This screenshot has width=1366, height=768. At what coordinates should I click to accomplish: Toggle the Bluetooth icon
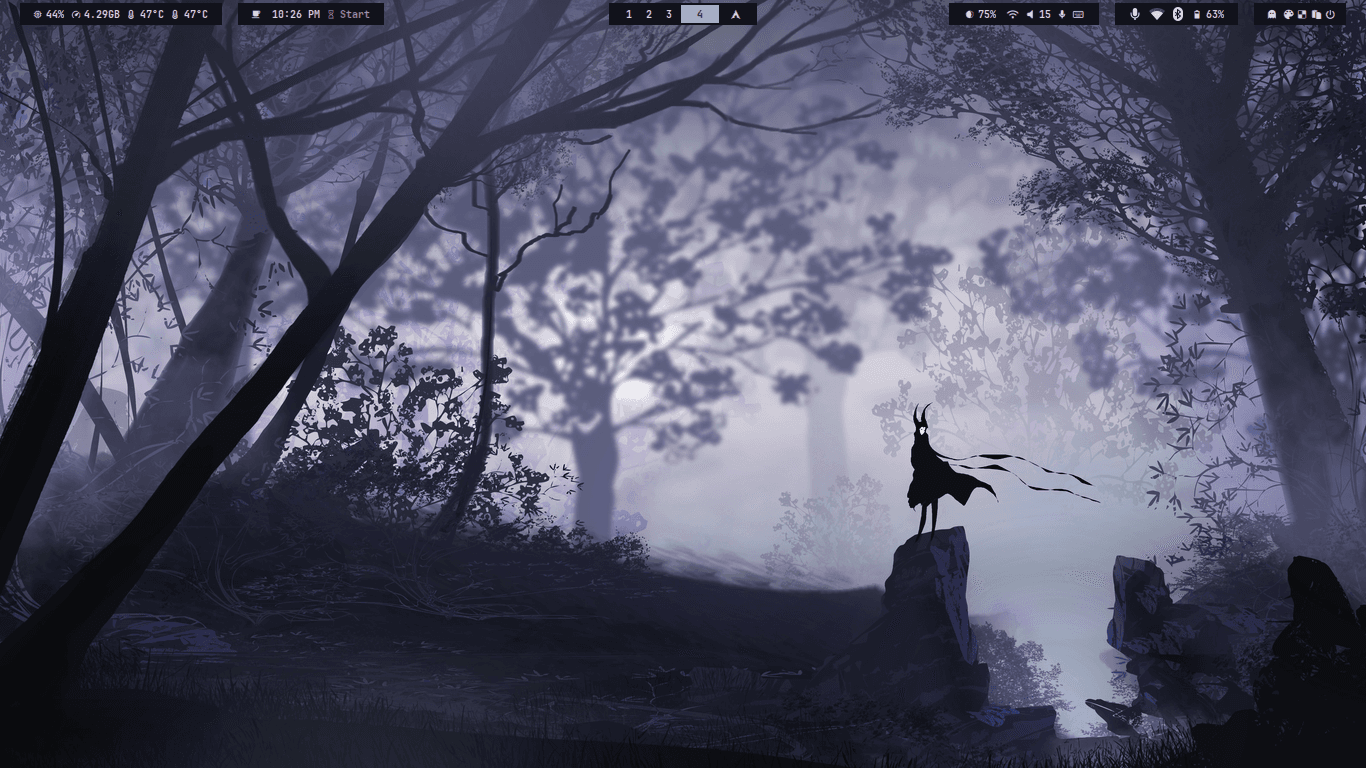click(x=1178, y=14)
